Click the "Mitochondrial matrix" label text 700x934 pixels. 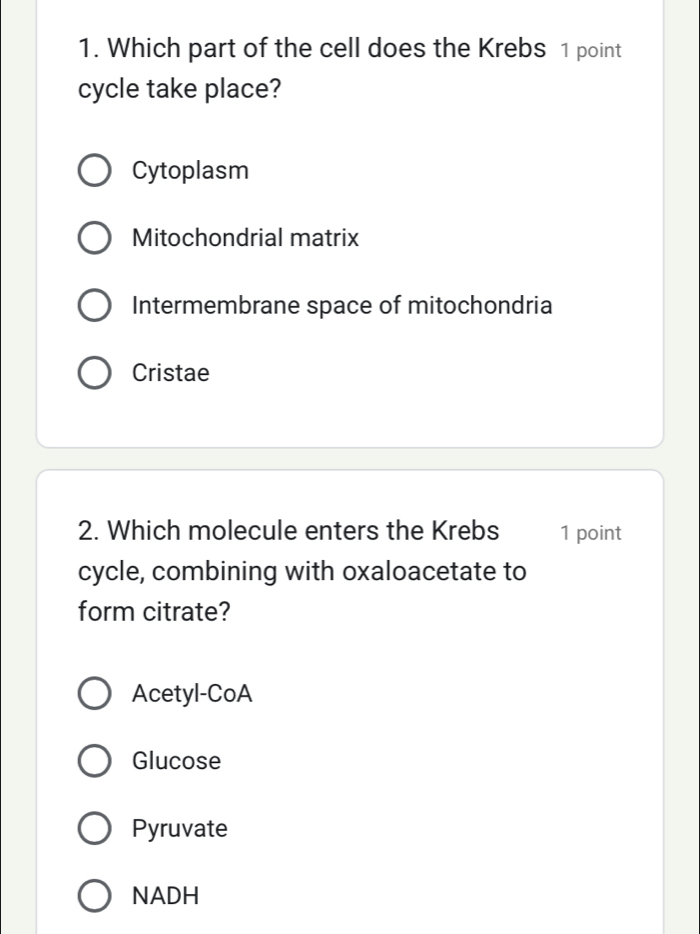click(245, 240)
